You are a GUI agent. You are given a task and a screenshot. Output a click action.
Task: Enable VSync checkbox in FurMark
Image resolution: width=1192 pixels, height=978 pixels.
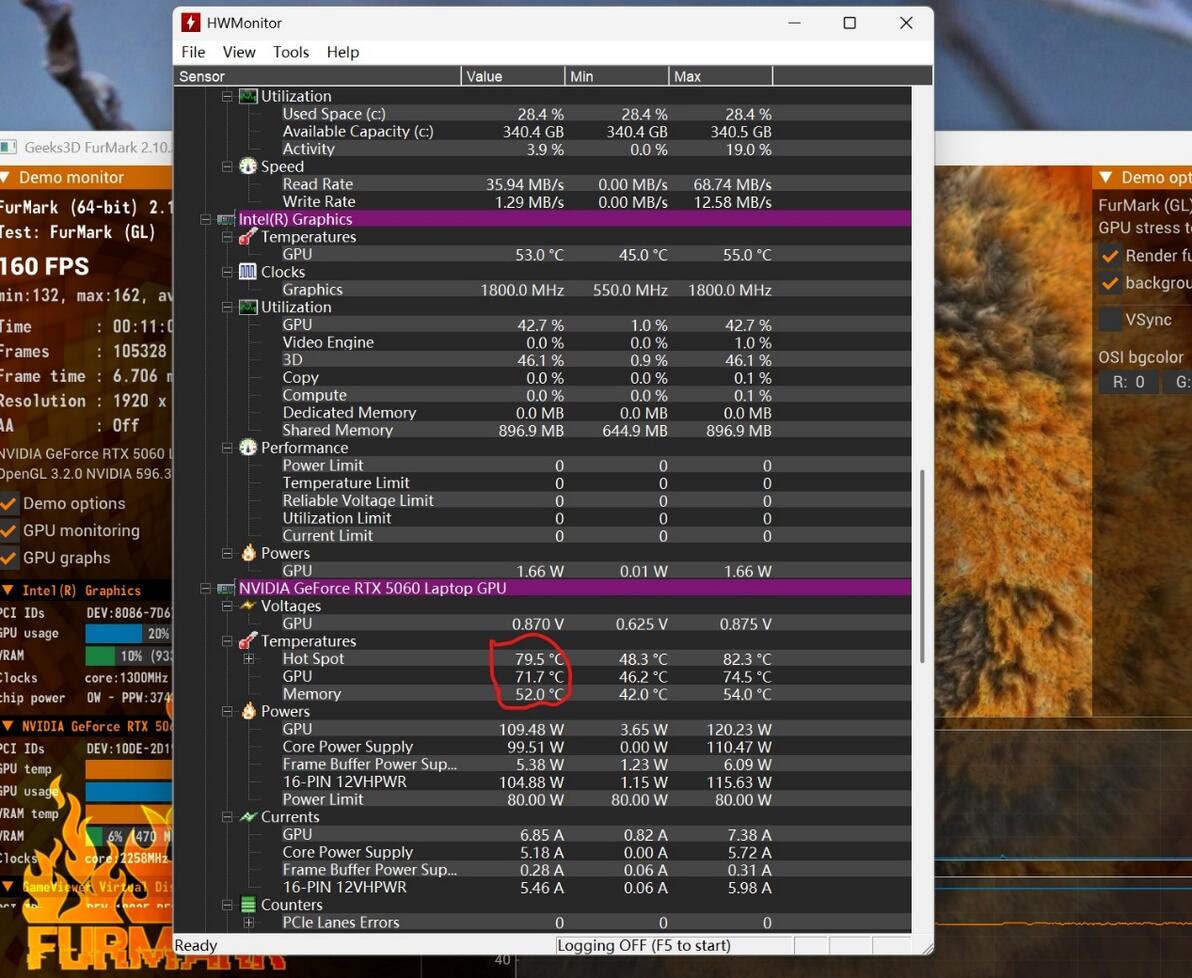tap(1111, 319)
